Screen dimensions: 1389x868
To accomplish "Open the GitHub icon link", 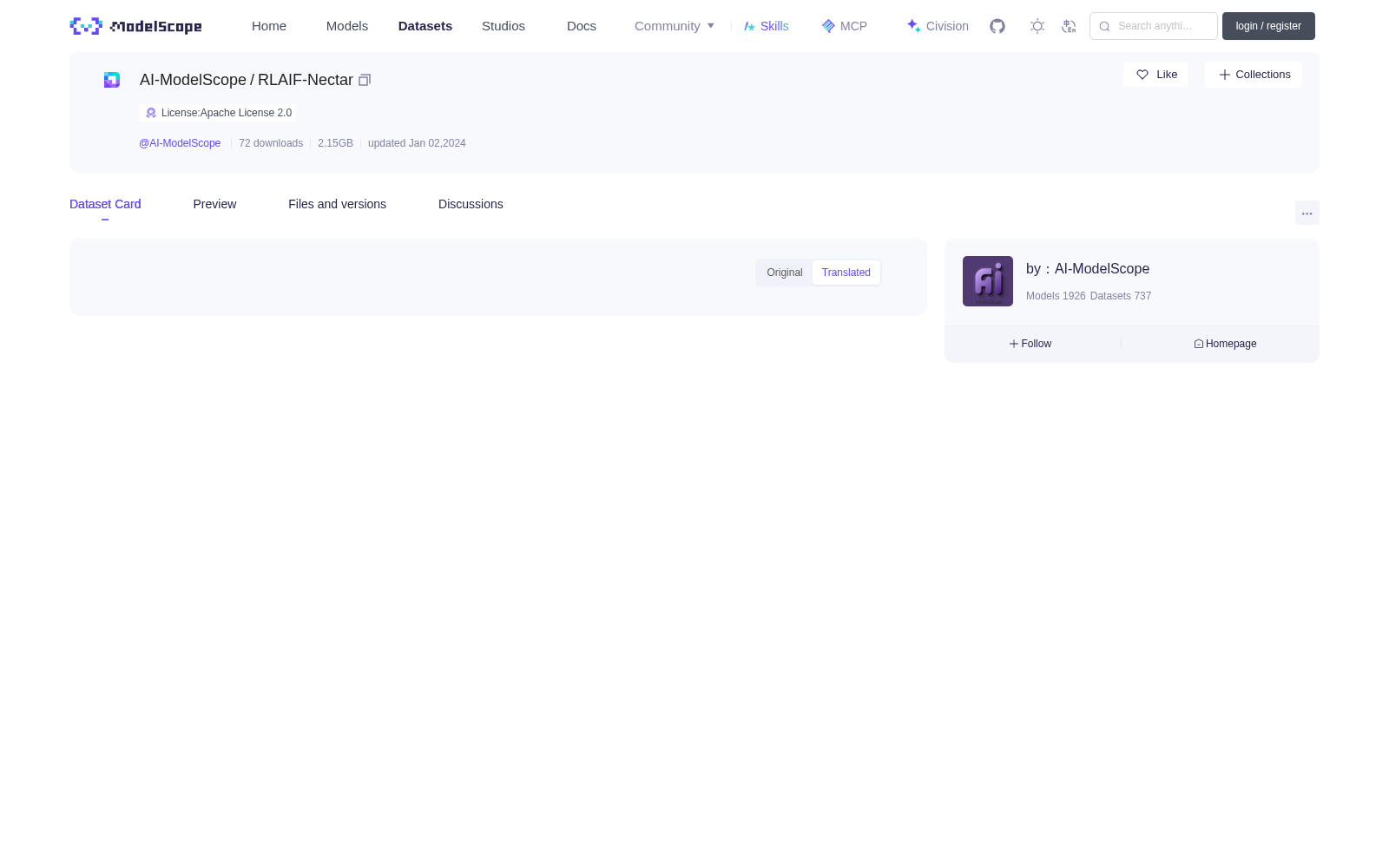I will point(997,26).
